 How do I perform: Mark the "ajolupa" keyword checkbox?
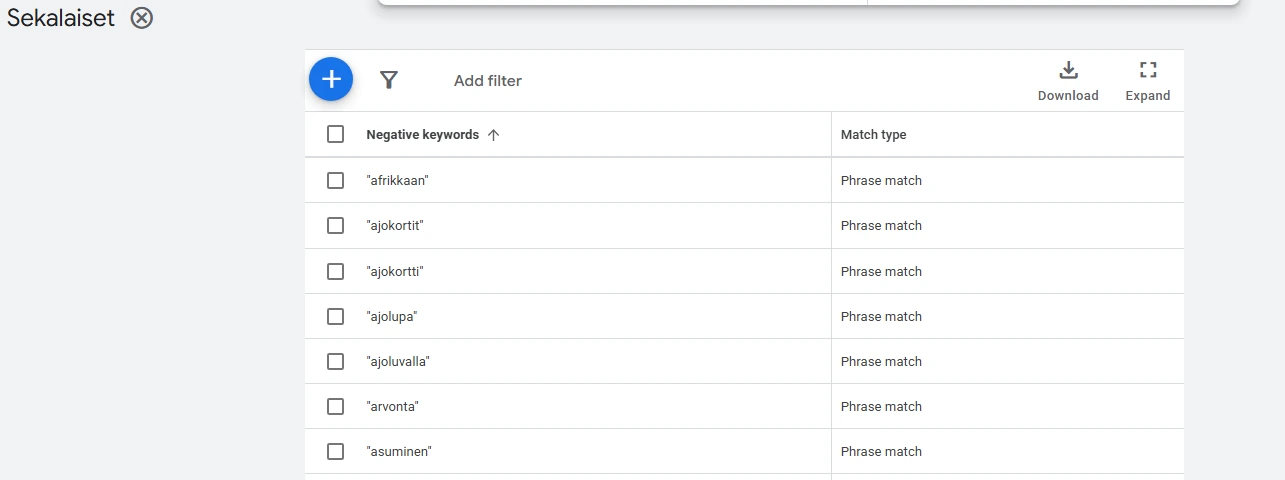(336, 316)
